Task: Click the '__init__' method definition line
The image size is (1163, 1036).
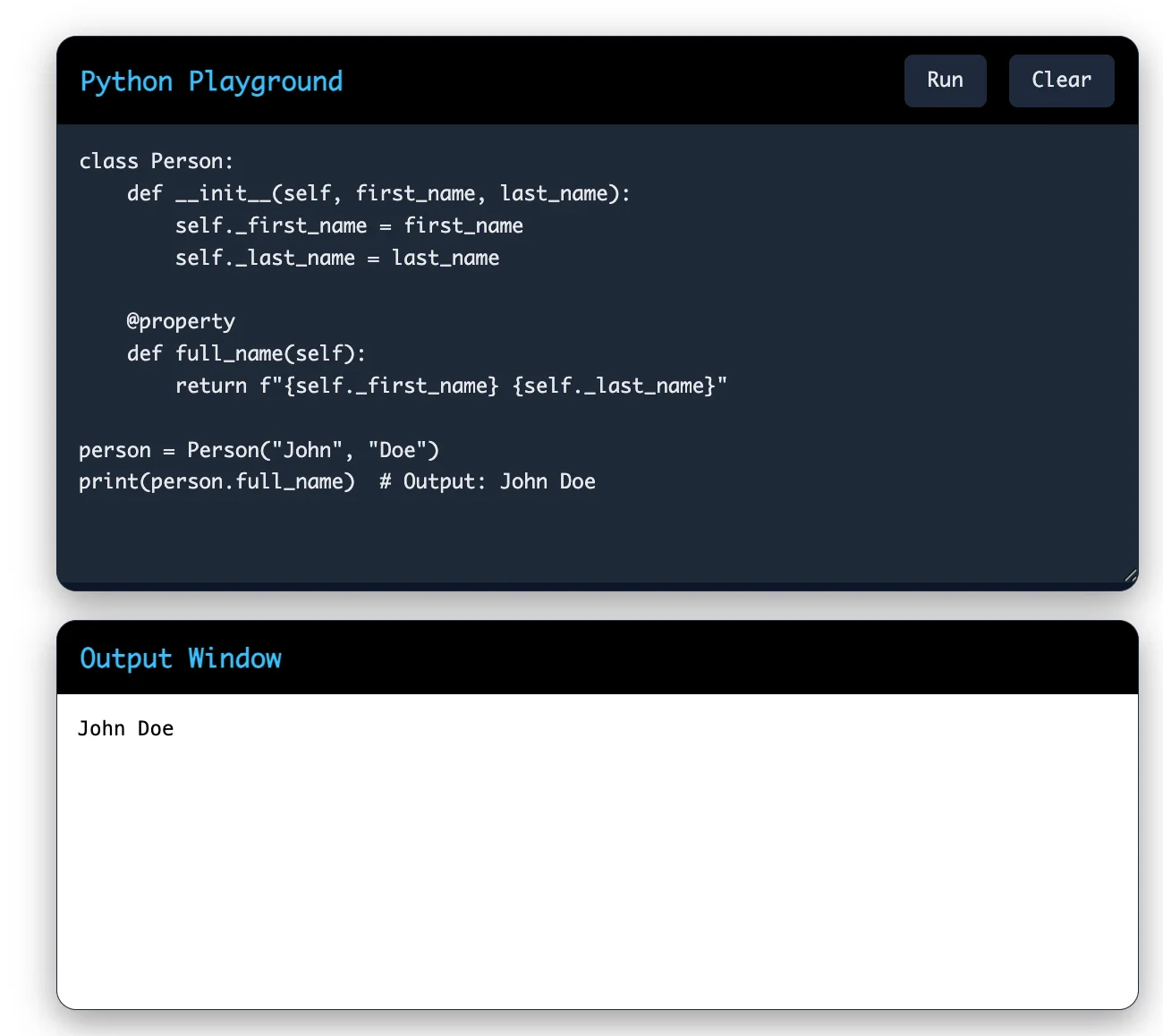Action: point(378,193)
